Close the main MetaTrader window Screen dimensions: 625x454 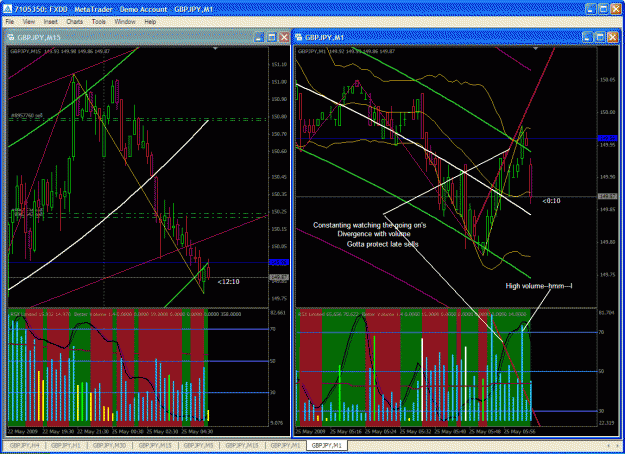[x=616, y=9]
